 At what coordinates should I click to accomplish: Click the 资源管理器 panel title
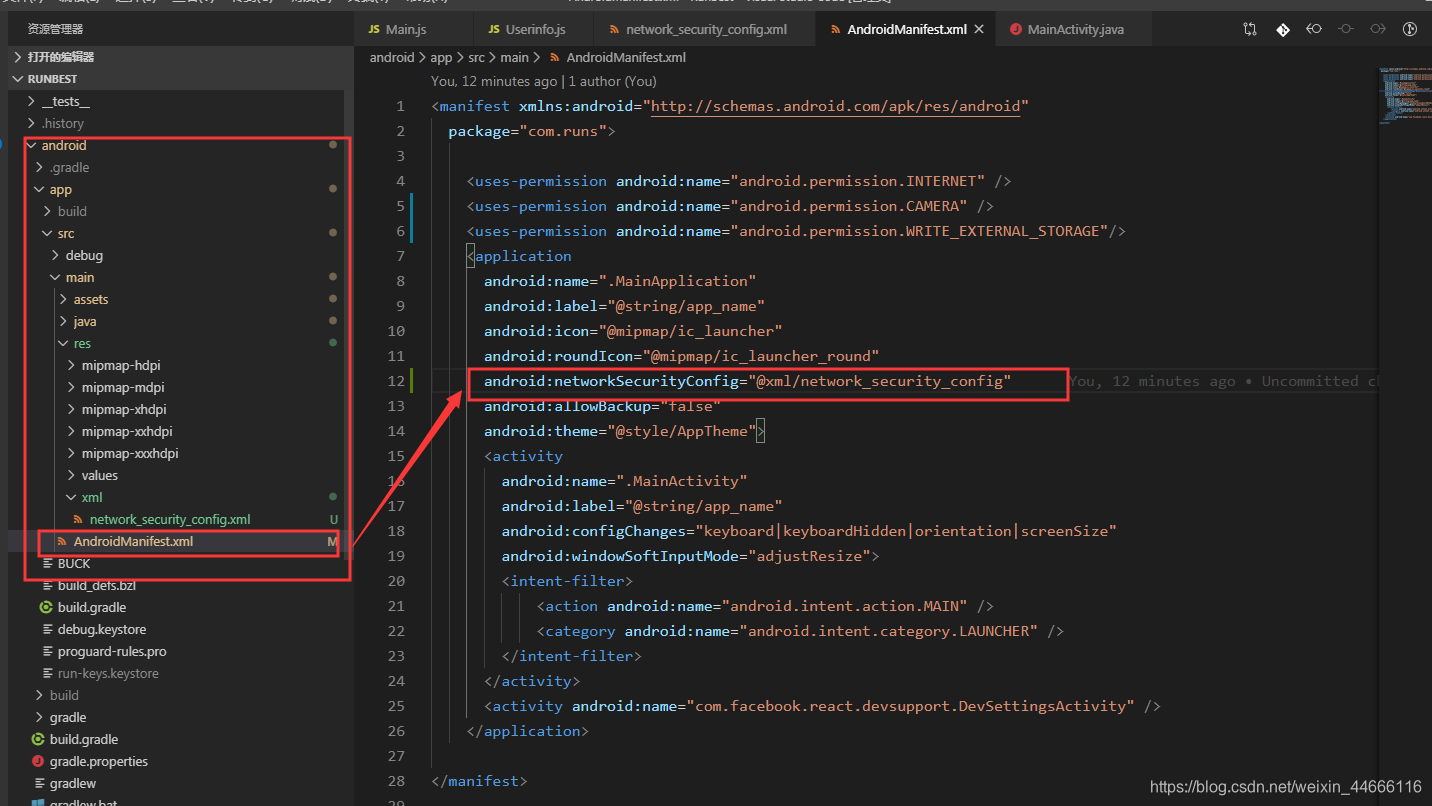point(56,30)
